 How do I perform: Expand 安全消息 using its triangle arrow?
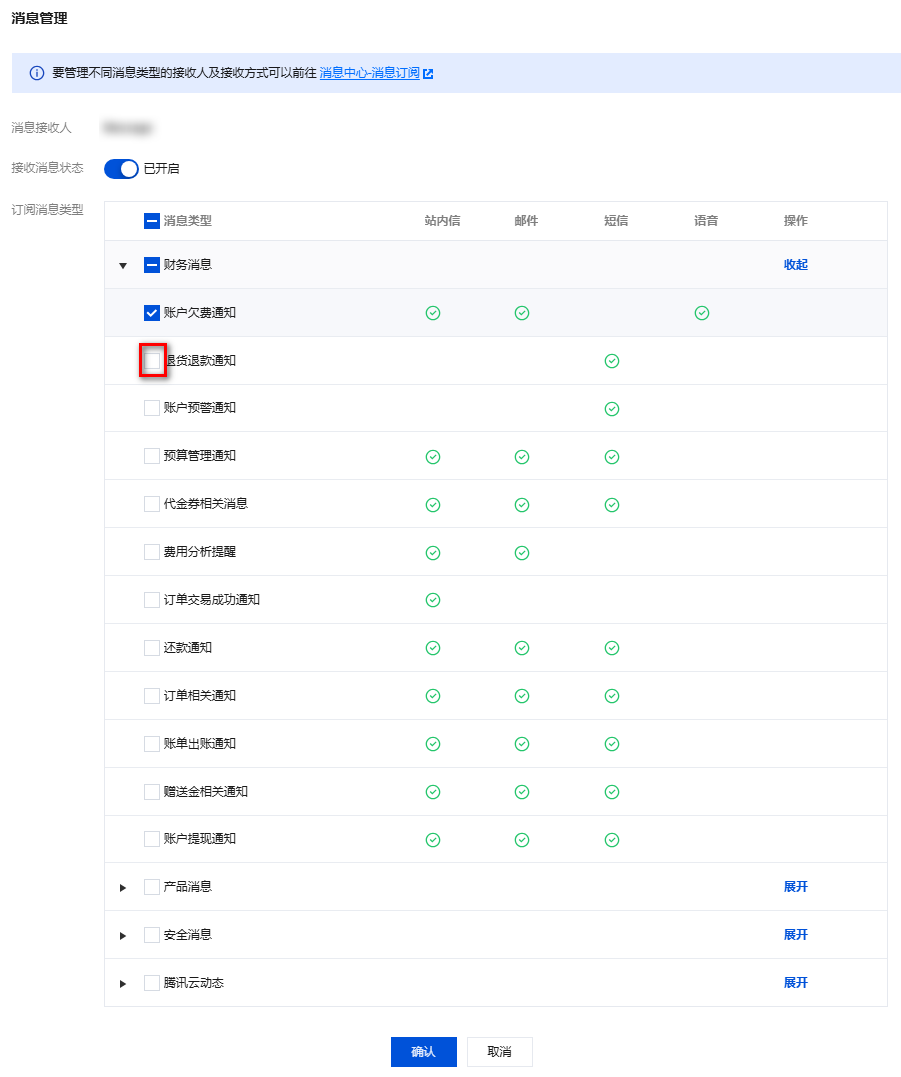click(123, 936)
